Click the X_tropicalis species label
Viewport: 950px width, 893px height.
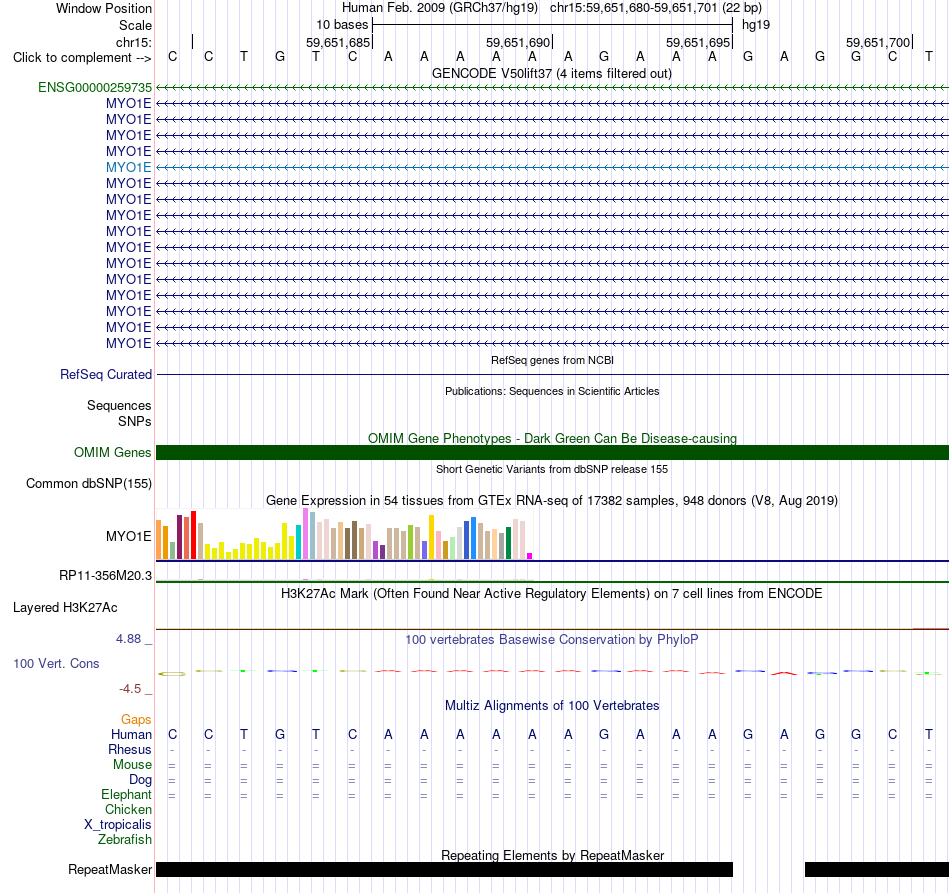[x=118, y=825]
